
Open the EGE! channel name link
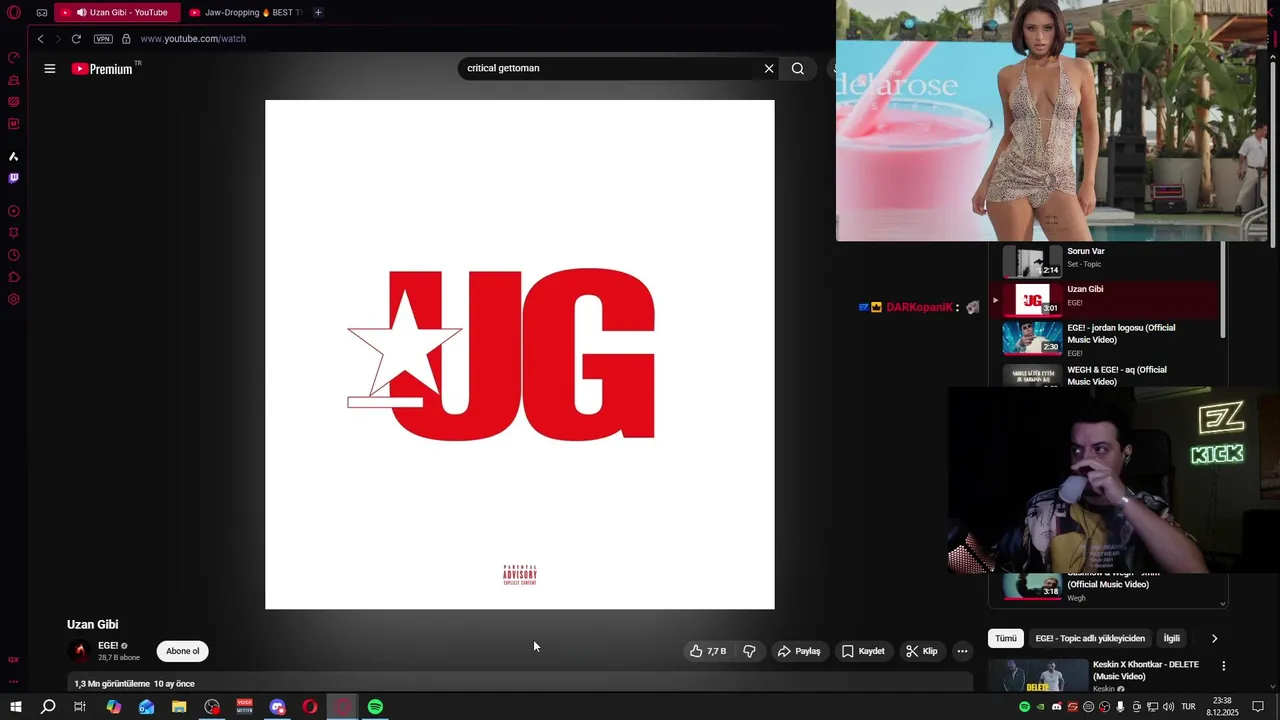tap(108, 646)
